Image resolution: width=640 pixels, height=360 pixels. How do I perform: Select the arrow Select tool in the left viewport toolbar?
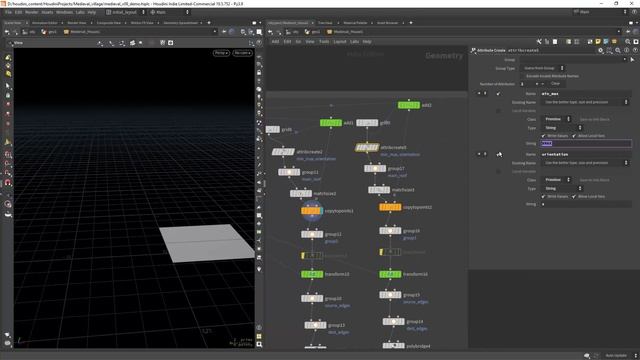tap(8, 86)
